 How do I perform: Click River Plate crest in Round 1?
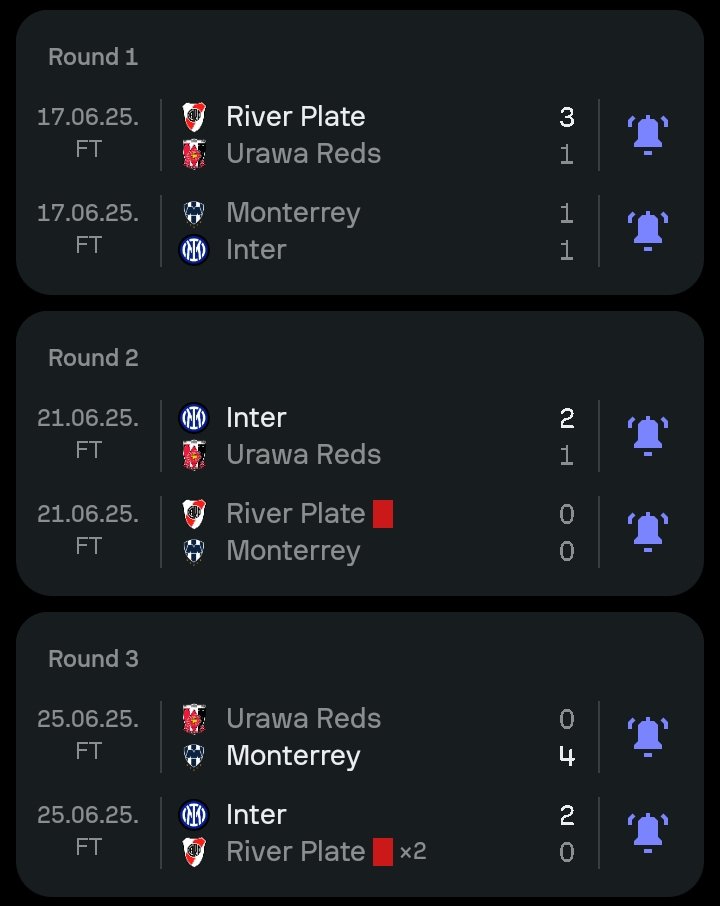pyautogui.click(x=194, y=117)
